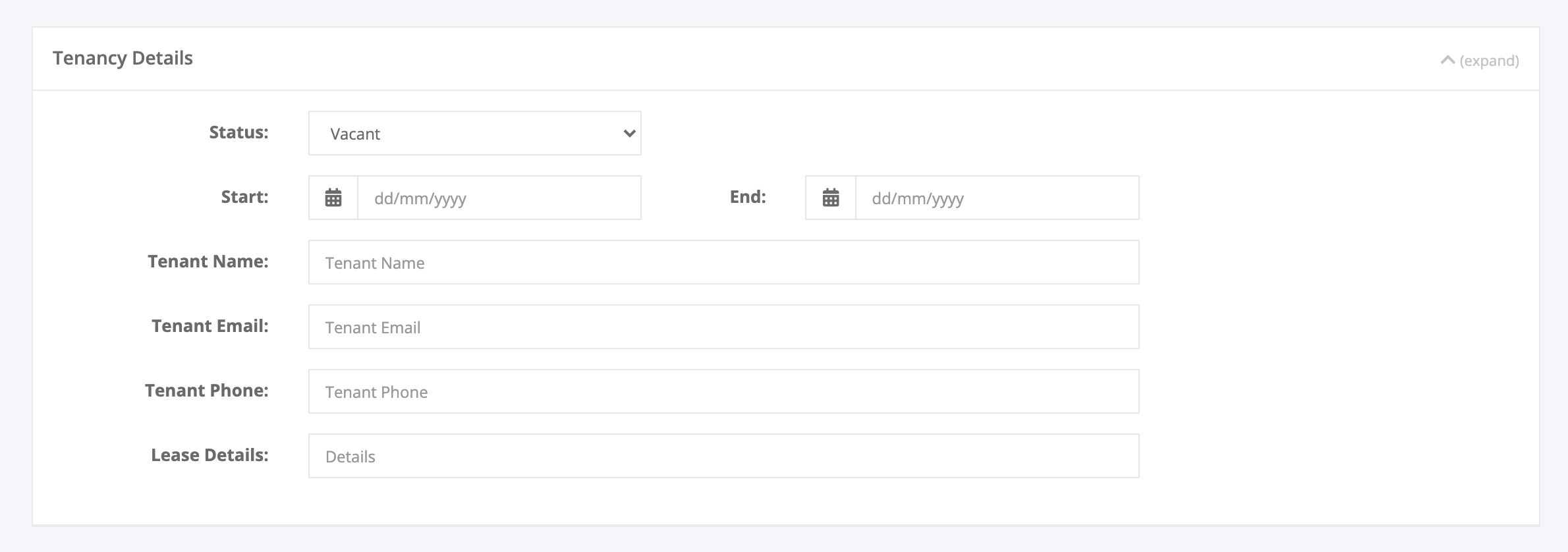Click the Start: label
Viewport: 1568px width, 552px height.
click(244, 197)
